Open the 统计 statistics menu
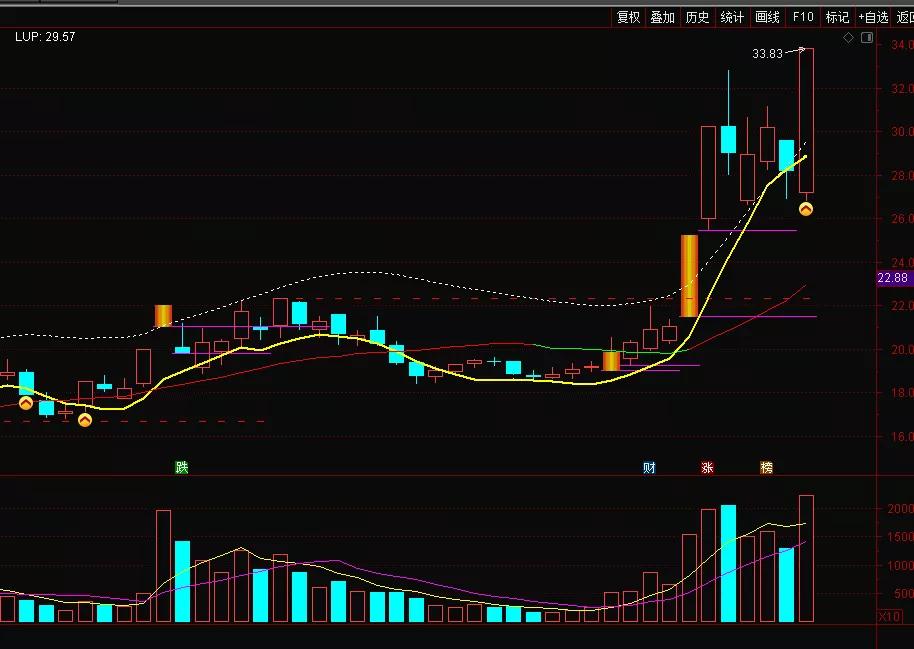 pos(732,17)
